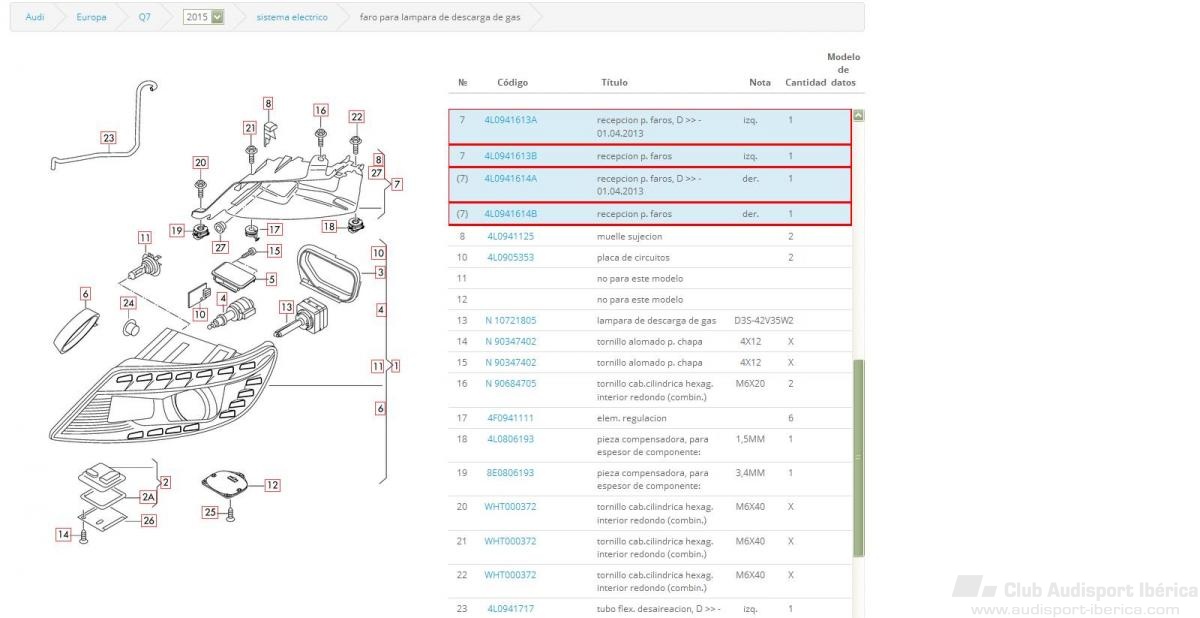Open code WHT000372 in row 20

point(510,507)
